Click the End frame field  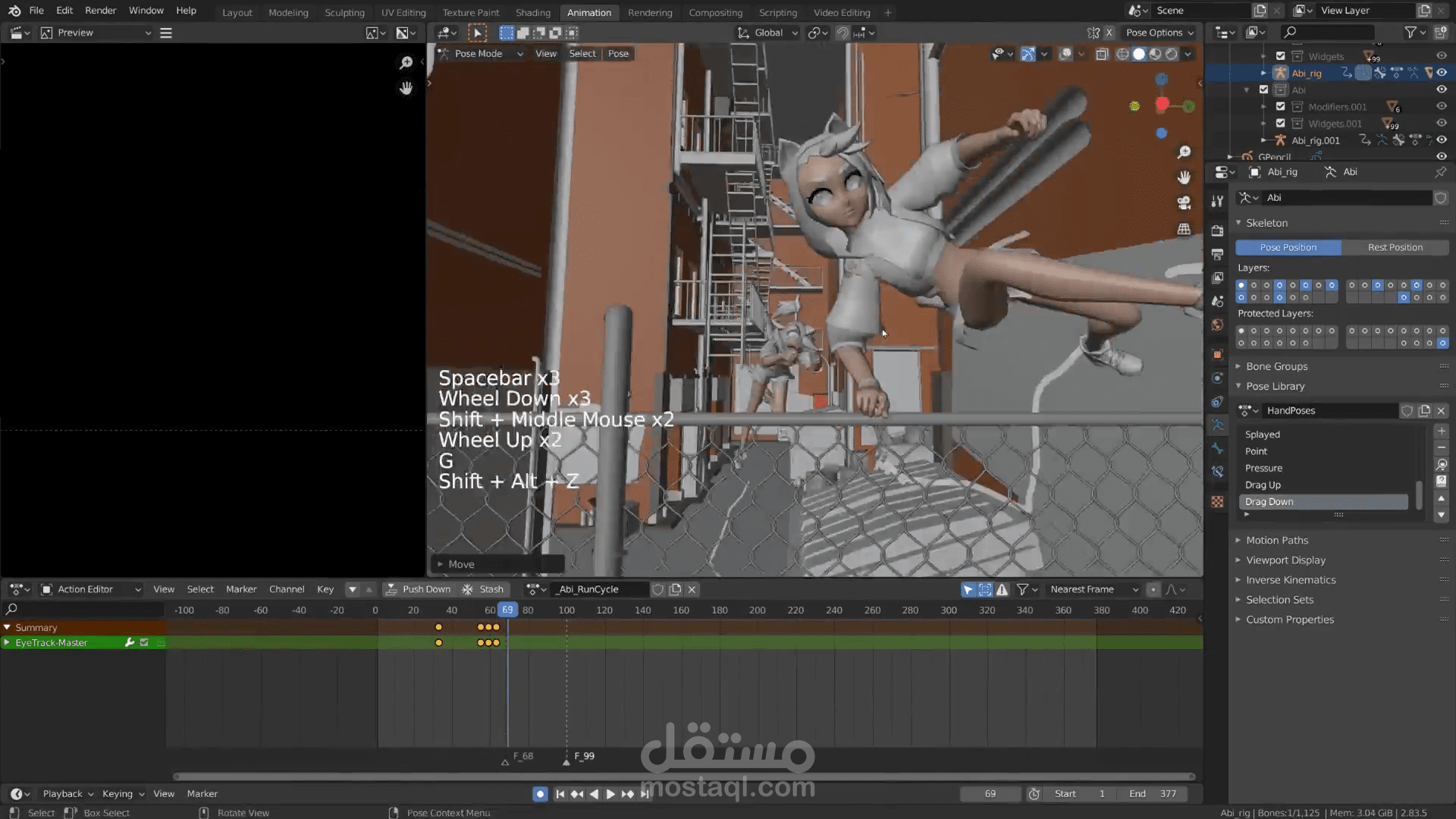tap(1153, 794)
